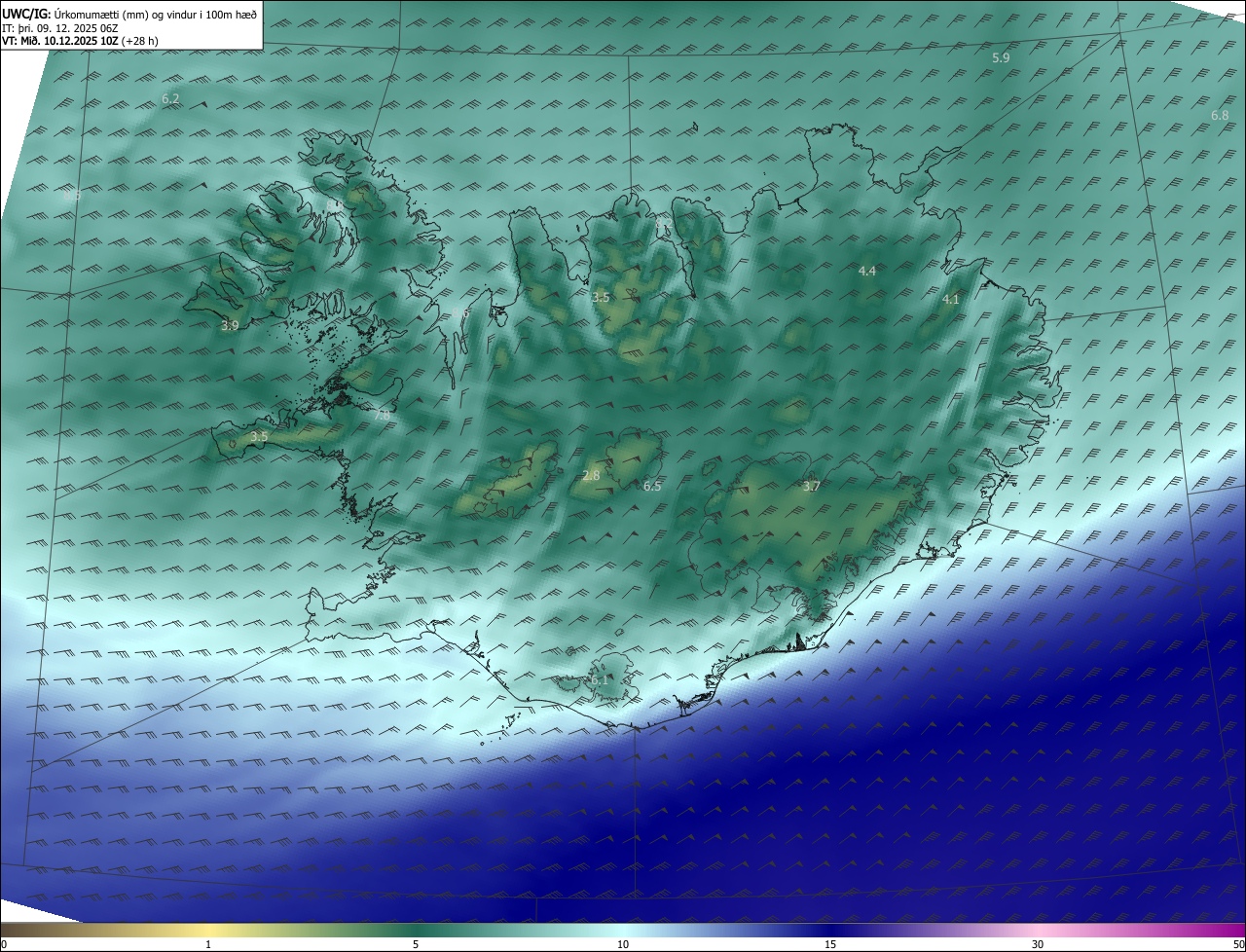Image resolution: width=1246 pixels, height=952 pixels.
Task: Click the 7.8 value on the map
Action: [382, 415]
